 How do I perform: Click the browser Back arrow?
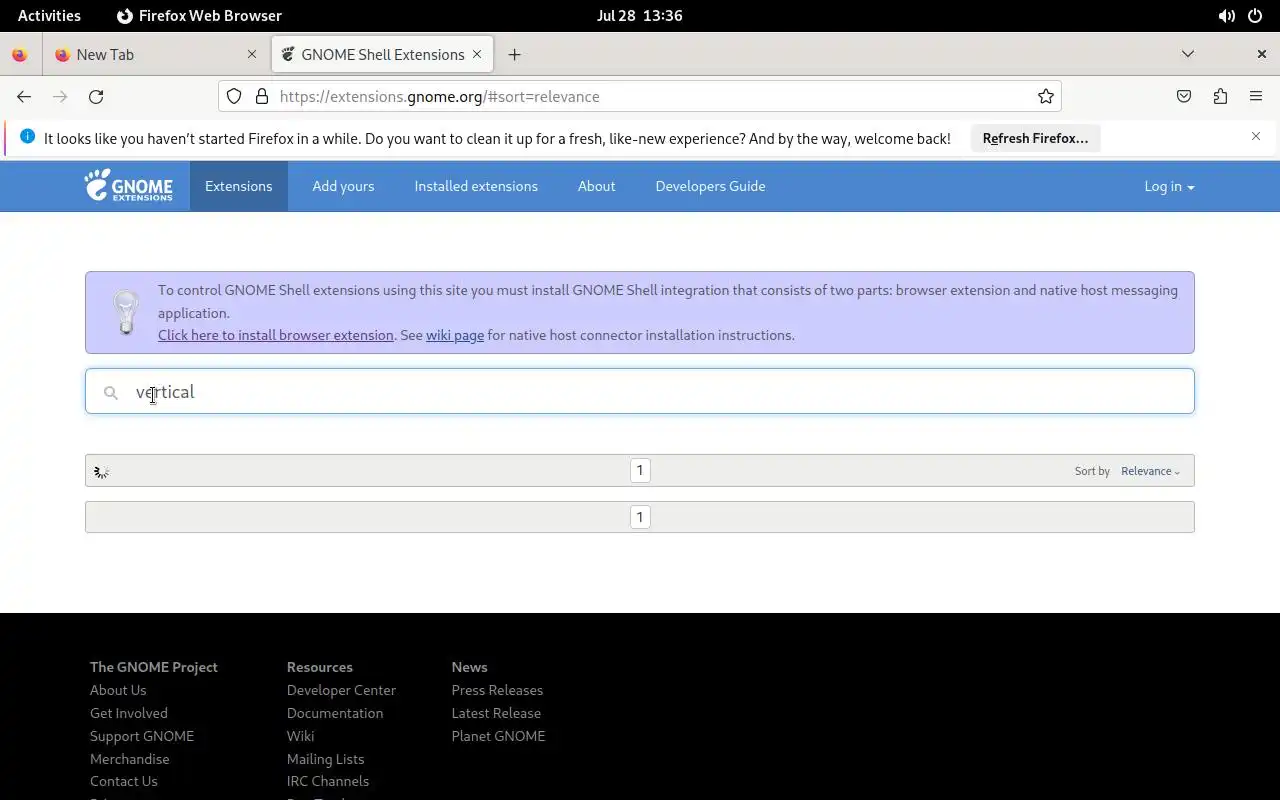tap(24, 96)
